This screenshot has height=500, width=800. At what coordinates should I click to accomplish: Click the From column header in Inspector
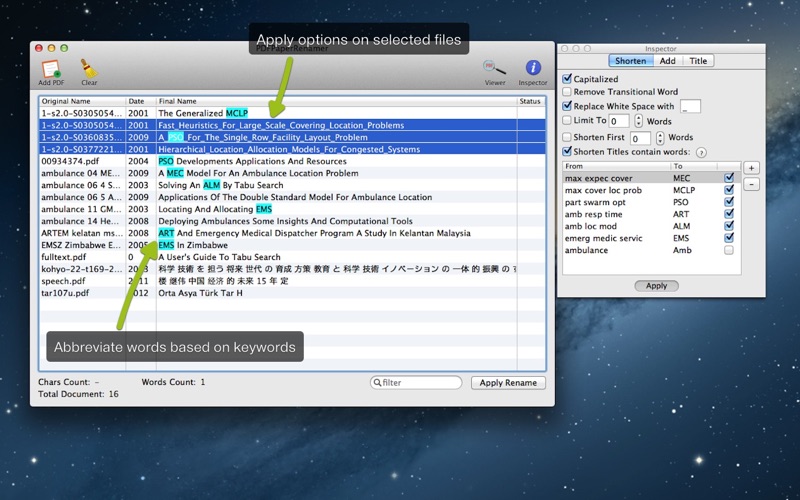(x=616, y=166)
